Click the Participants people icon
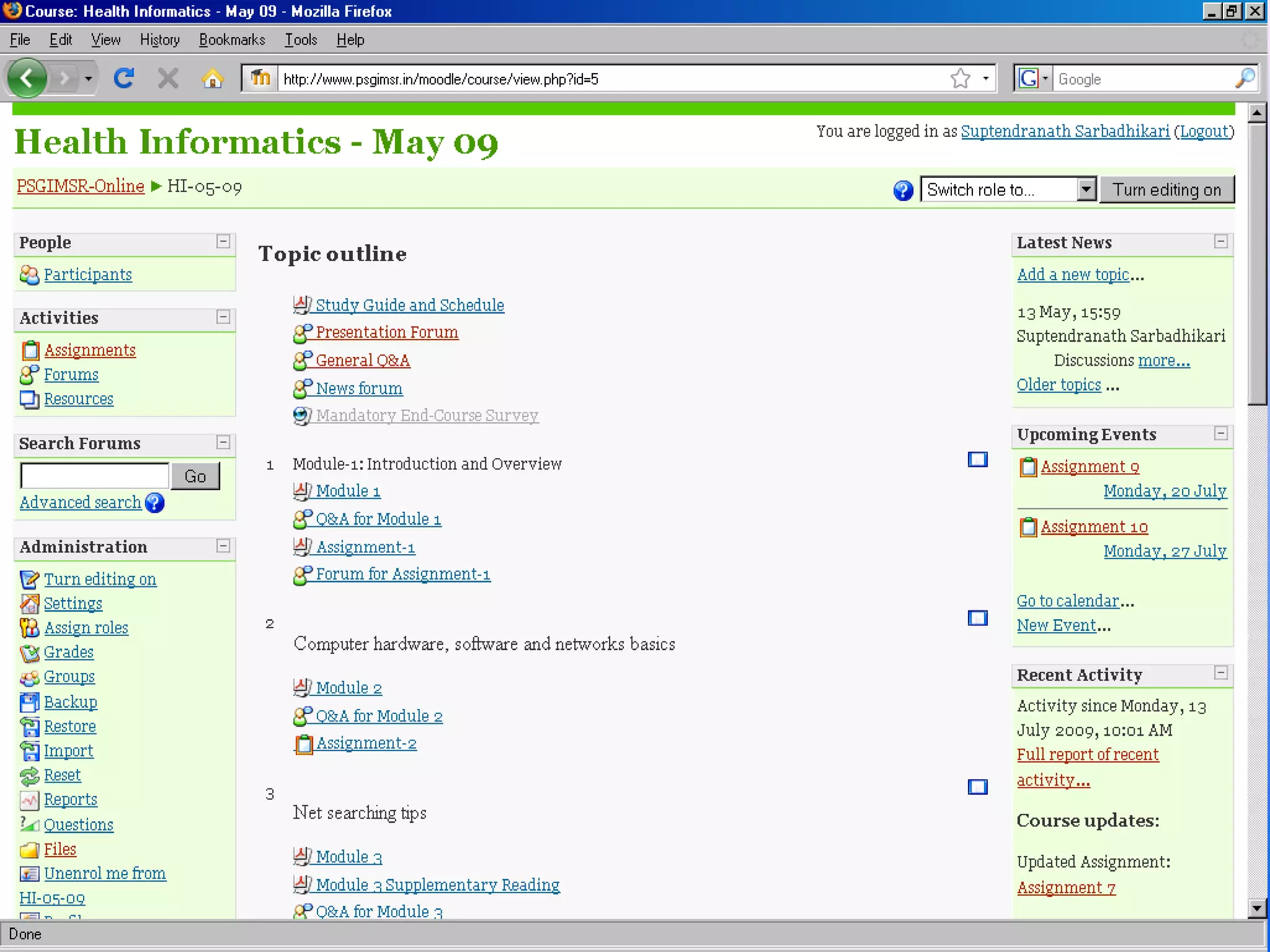 (x=29, y=275)
